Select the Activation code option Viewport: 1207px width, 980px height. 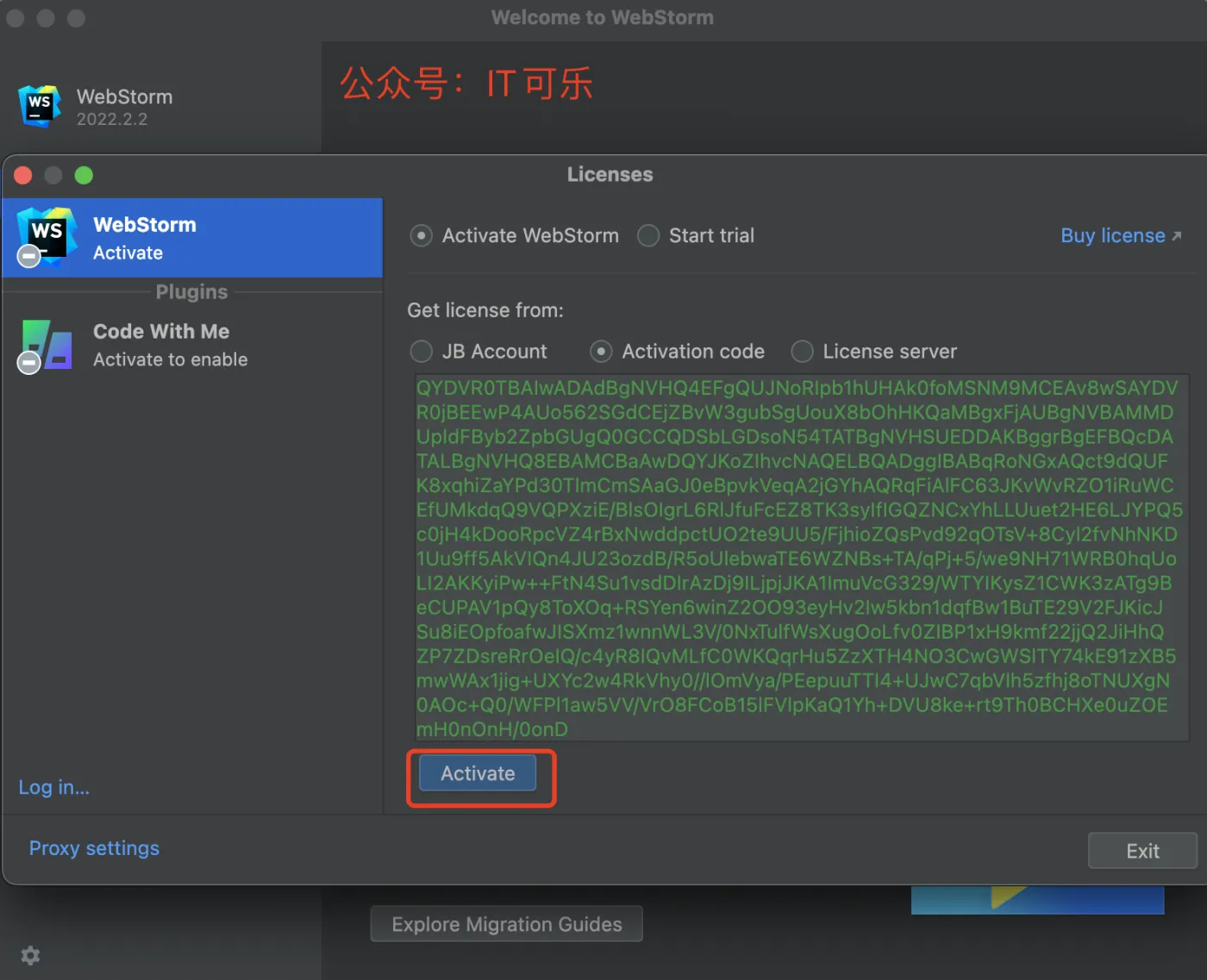[x=601, y=351]
